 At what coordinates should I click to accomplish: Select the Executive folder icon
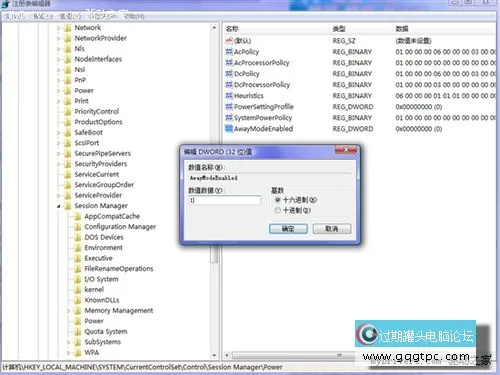tap(77, 258)
